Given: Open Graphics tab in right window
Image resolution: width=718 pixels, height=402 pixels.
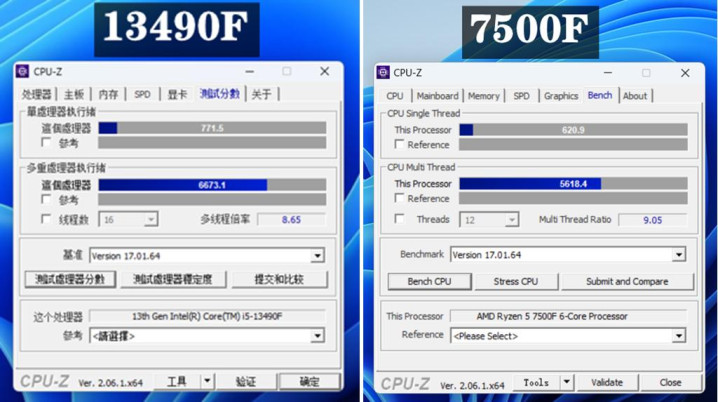Looking at the screenshot, I should pos(561,96).
